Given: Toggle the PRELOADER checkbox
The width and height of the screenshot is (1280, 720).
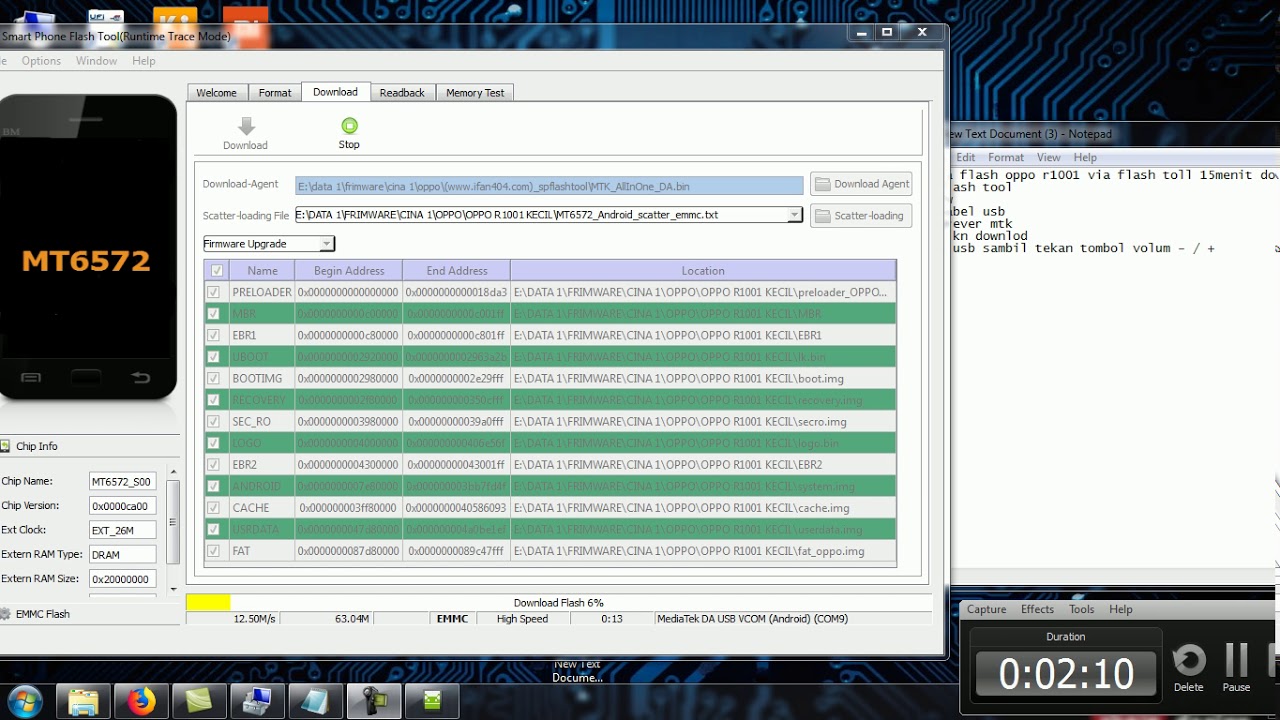Looking at the screenshot, I should tap(213, 292).
